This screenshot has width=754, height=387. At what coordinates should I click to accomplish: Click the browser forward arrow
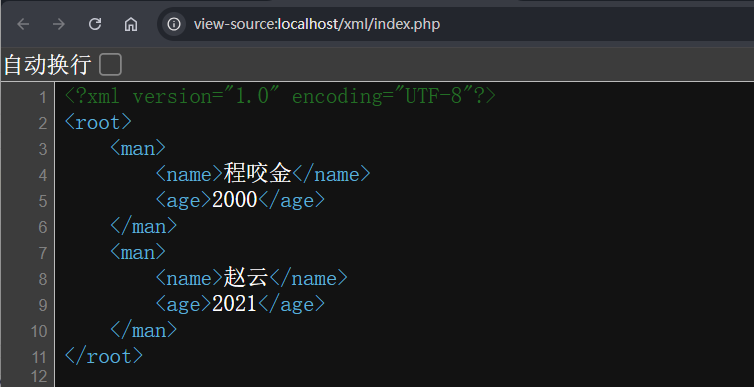click(x=59, y=24)
